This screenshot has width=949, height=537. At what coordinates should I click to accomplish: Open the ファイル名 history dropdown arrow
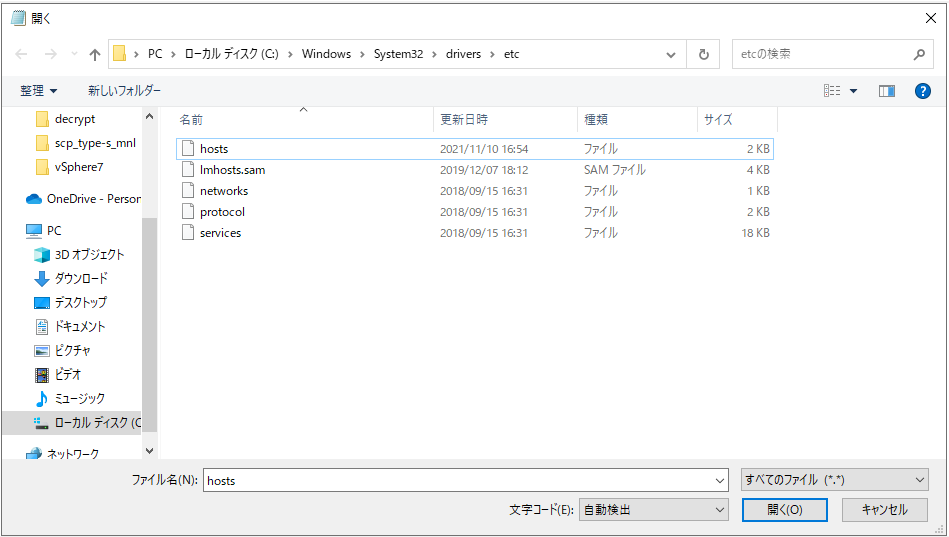(720, 481)
